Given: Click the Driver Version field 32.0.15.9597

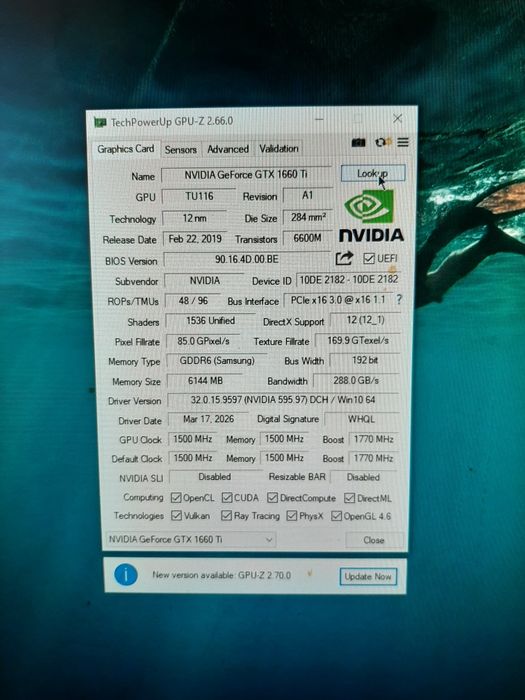Looking at the screenshot, I should click(283, 400).
